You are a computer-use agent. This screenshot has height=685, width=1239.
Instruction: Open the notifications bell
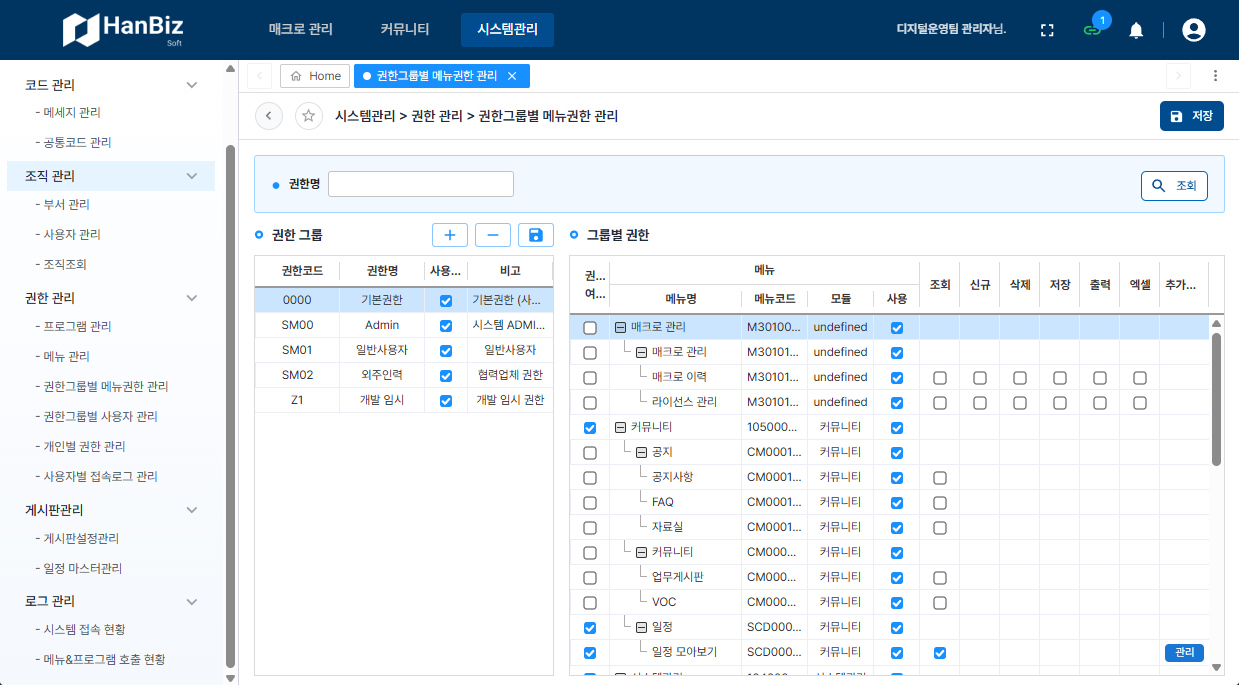click(1135, 30)
